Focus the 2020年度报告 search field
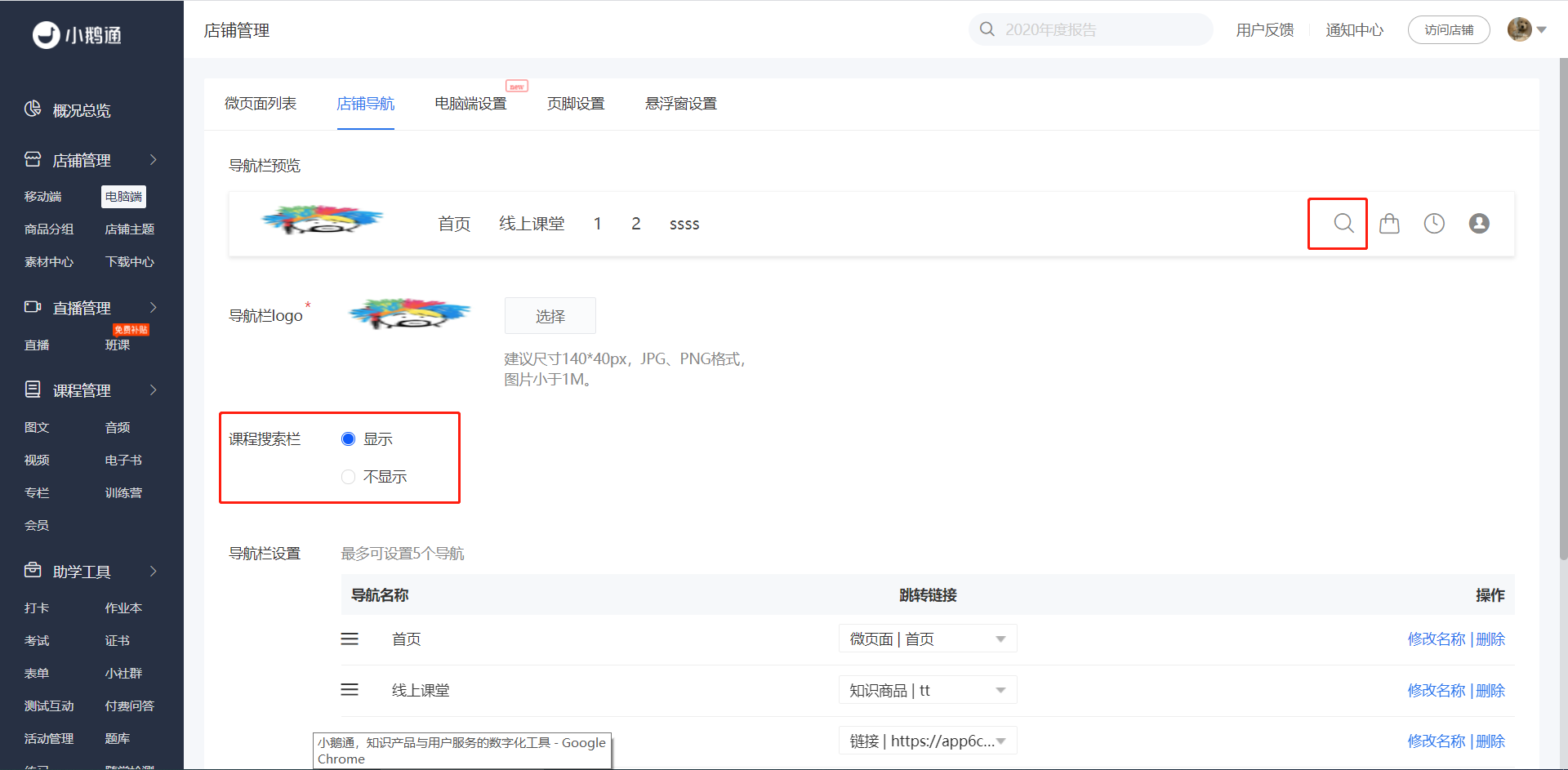1568x770 pixels. [1091, 29]
